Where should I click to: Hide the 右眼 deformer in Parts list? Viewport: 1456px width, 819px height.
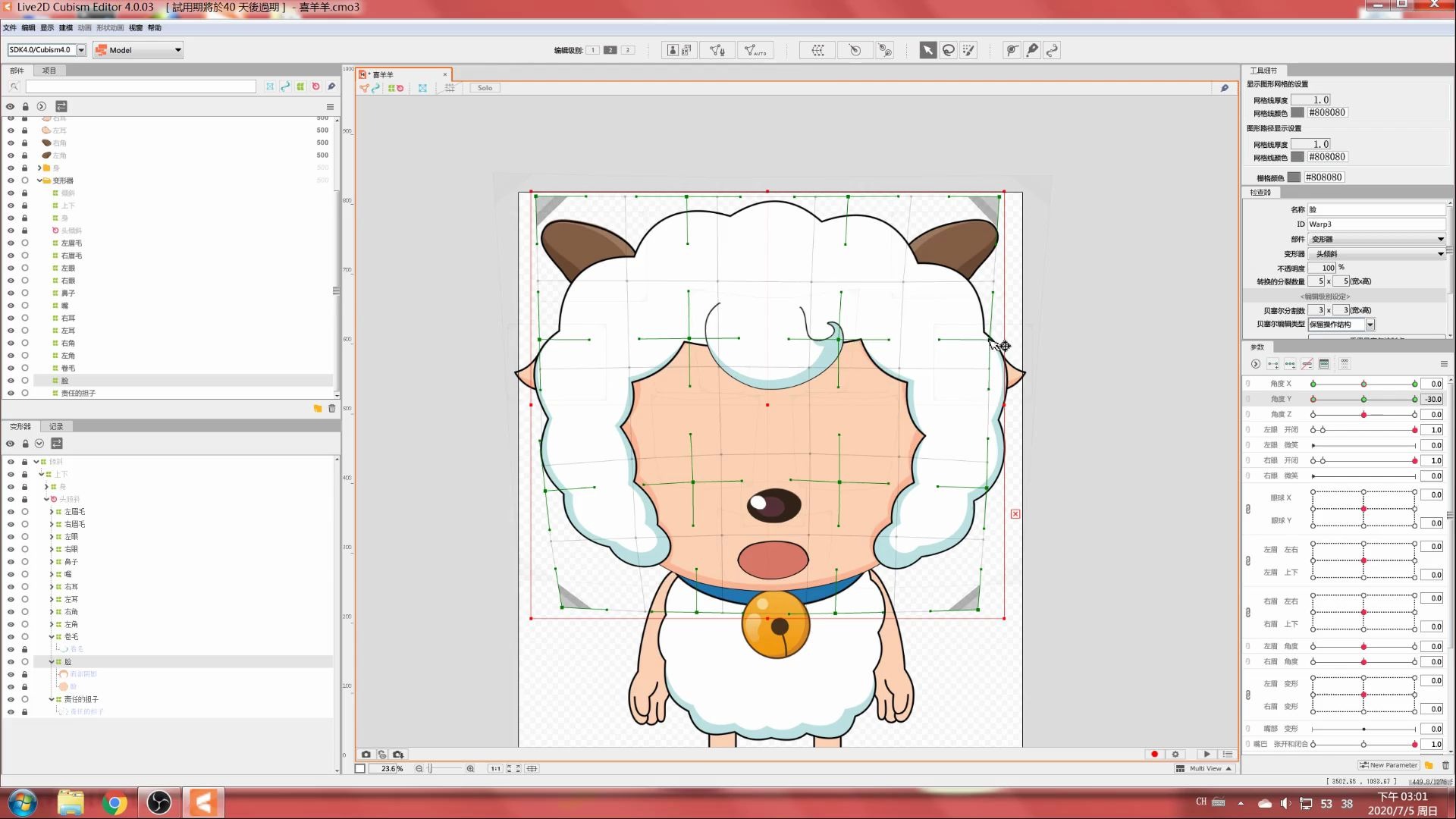tap(11, 281)
